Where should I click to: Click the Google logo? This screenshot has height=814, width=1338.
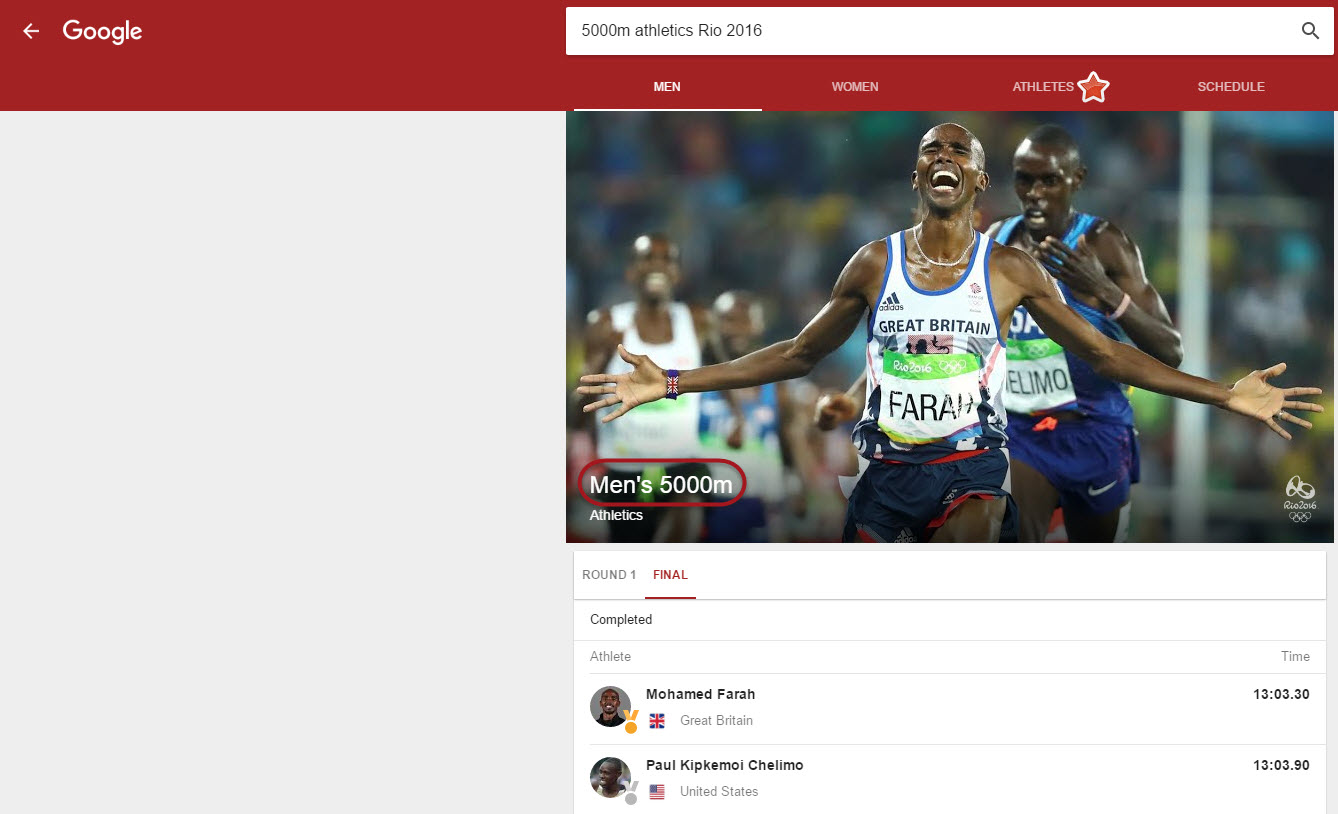(x=102, y=31)
